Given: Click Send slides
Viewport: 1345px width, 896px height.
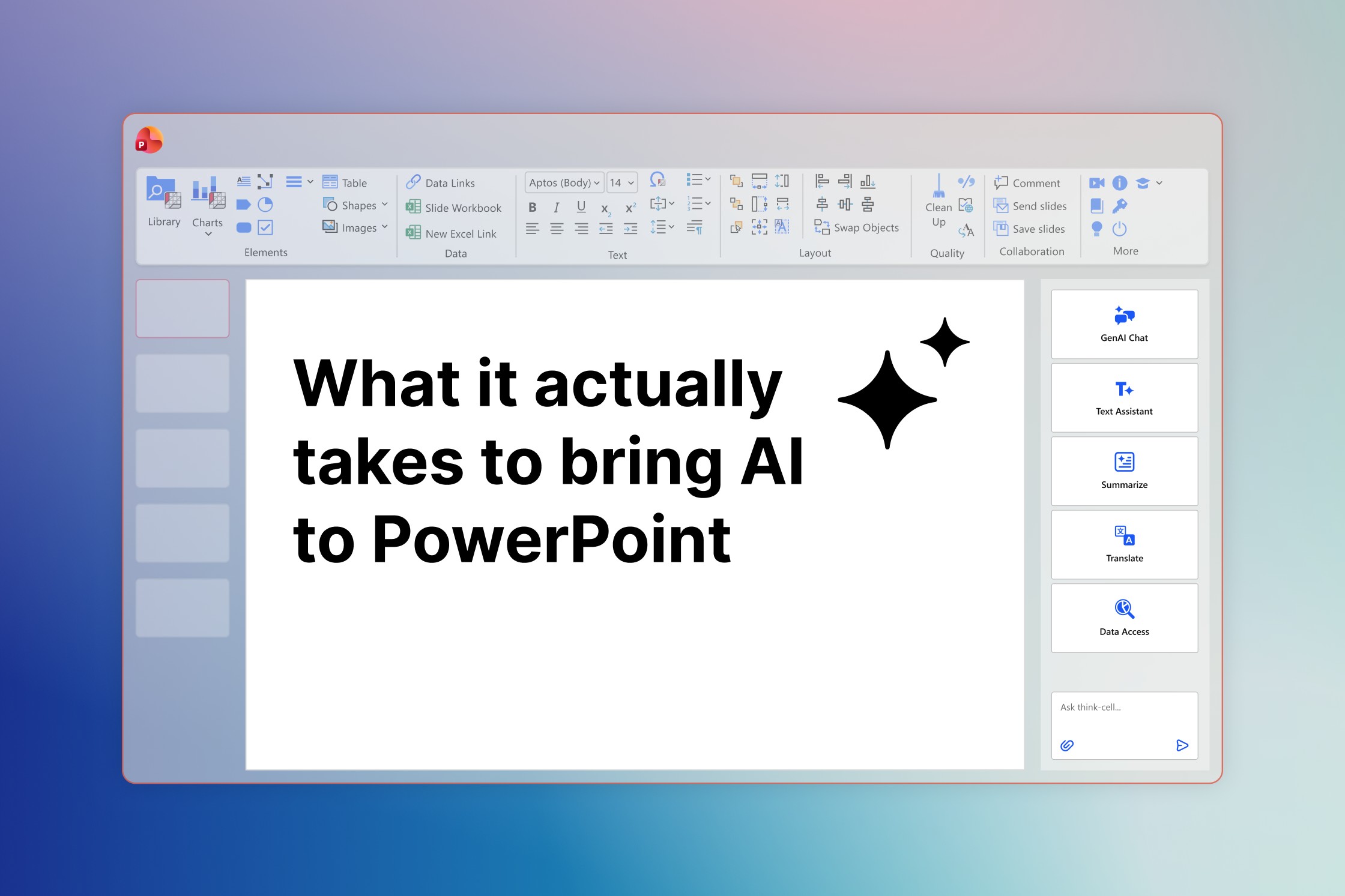Looking at the screenshot, I should click(1030, 206).
